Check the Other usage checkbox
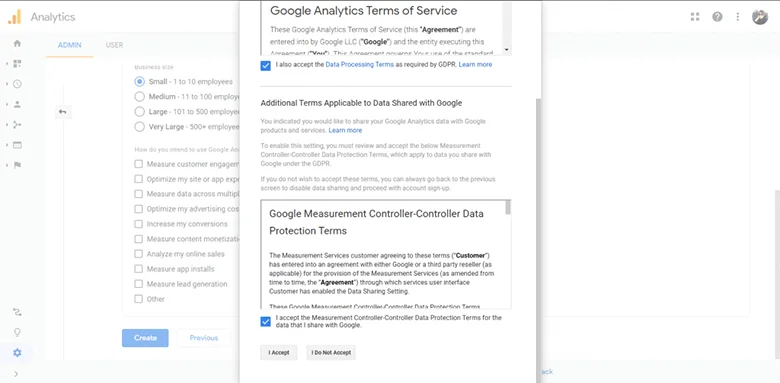This screenshot has width=780, height=383. [x=139, y=299]
